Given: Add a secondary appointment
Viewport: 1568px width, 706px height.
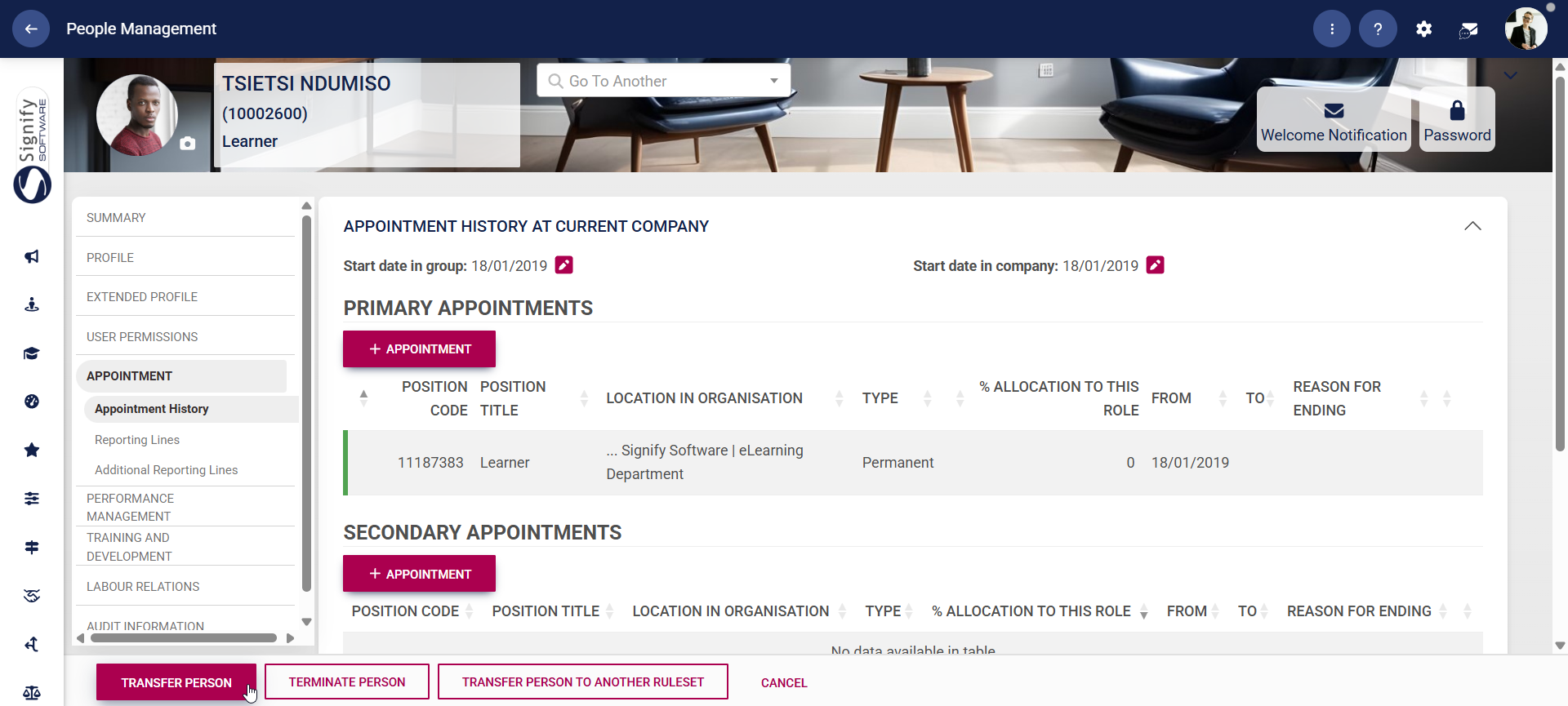Looking at the screenshot, I should [419, 574].
